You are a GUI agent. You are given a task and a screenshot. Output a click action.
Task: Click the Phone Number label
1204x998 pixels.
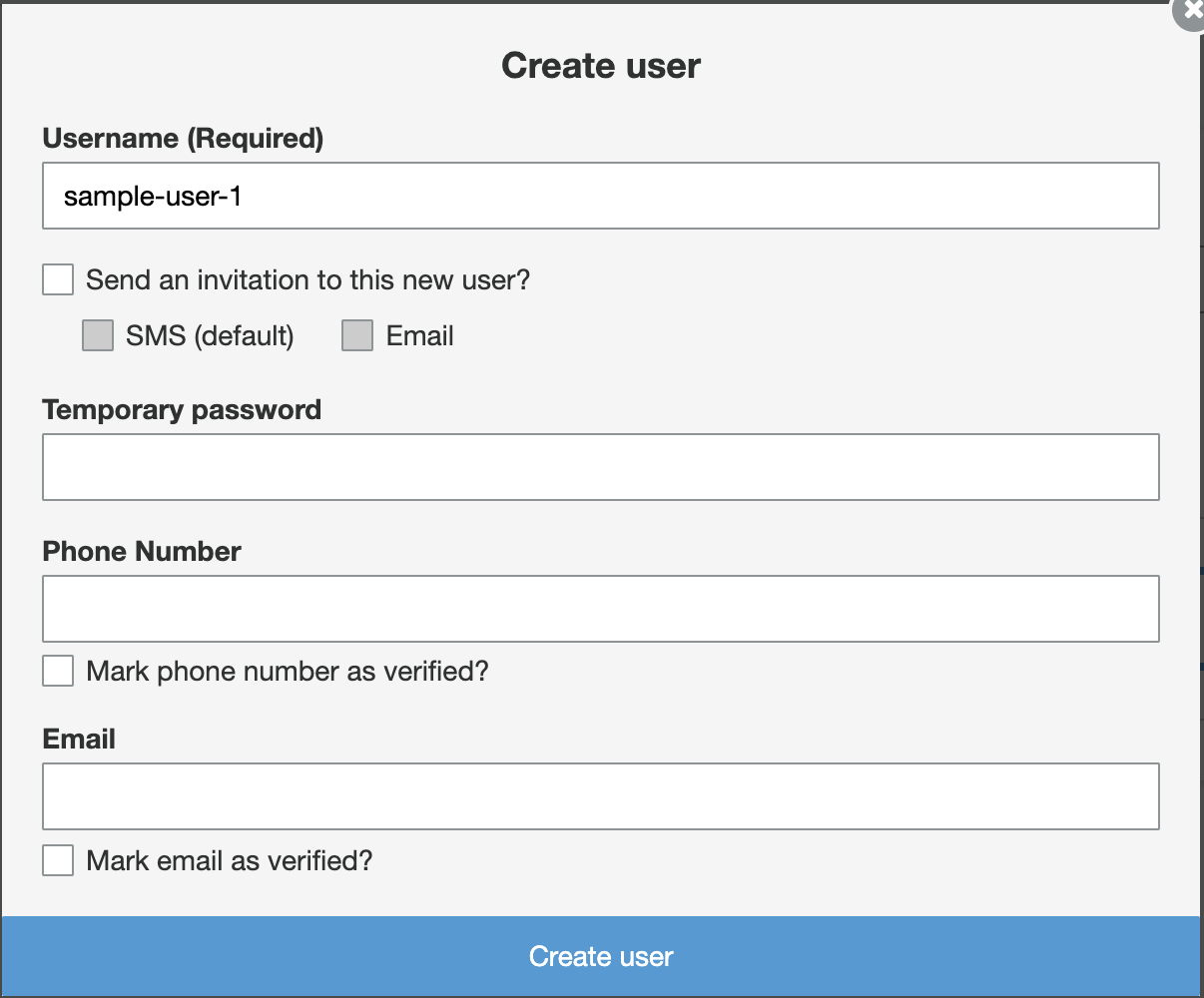(142, 552)
